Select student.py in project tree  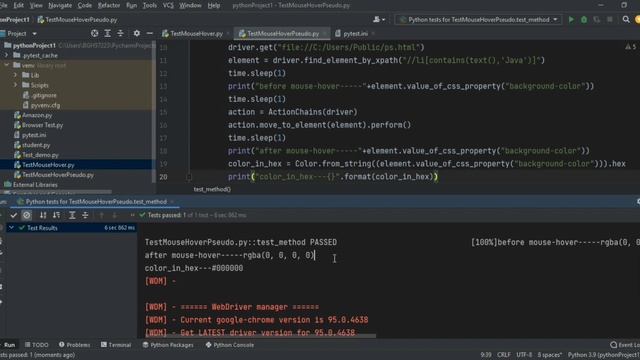pyautogui.click(x=36, y=145)
